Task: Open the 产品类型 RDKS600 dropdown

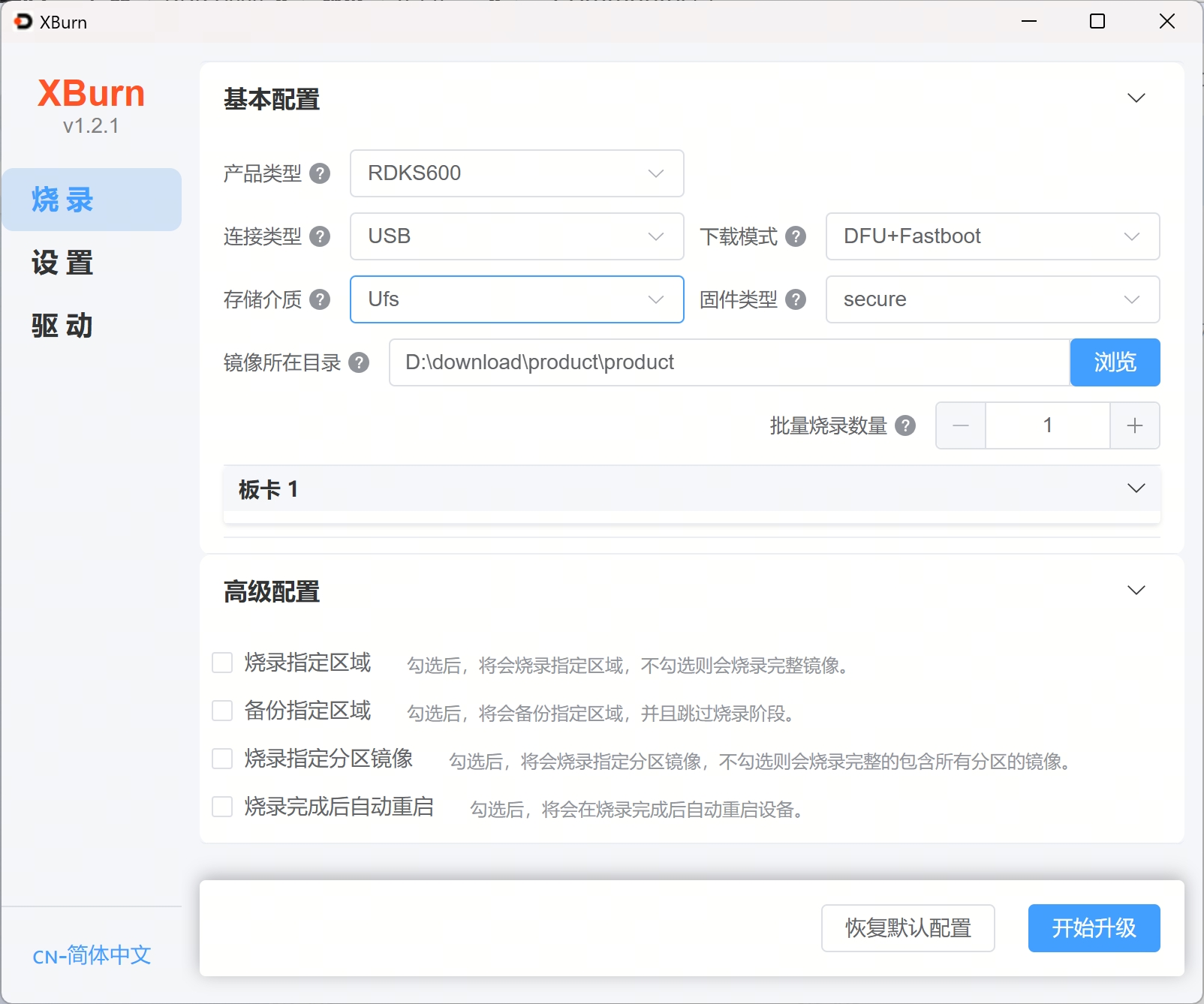Action: tap(517, 173)
